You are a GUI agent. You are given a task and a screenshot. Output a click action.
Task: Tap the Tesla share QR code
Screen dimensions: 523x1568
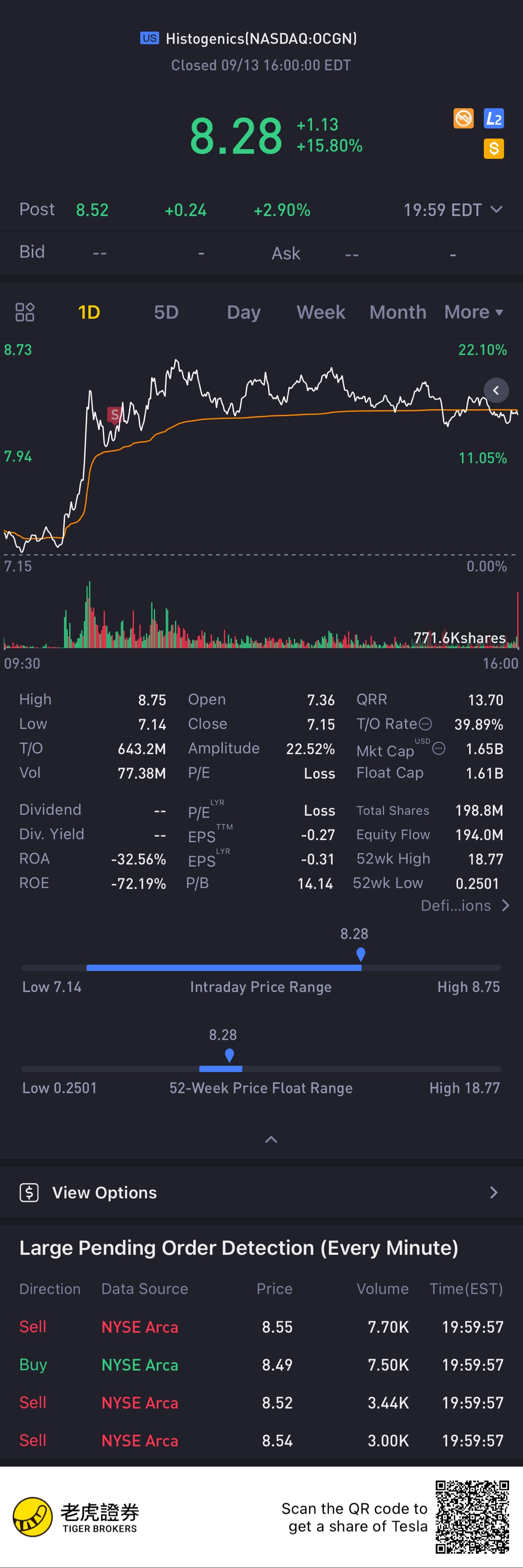pyautogui.click(x=472, y=1517)
